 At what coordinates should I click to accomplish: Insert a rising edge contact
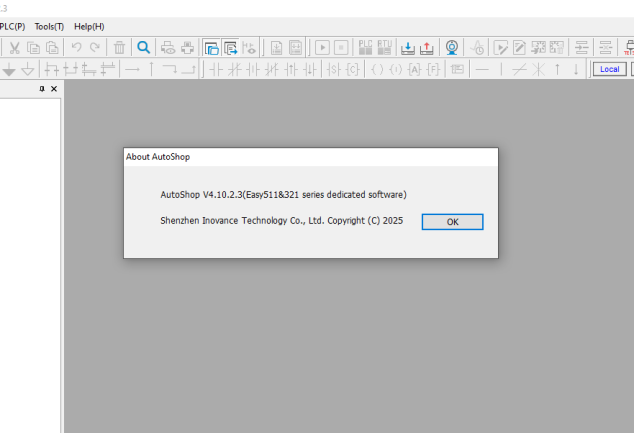click(291, 70)
